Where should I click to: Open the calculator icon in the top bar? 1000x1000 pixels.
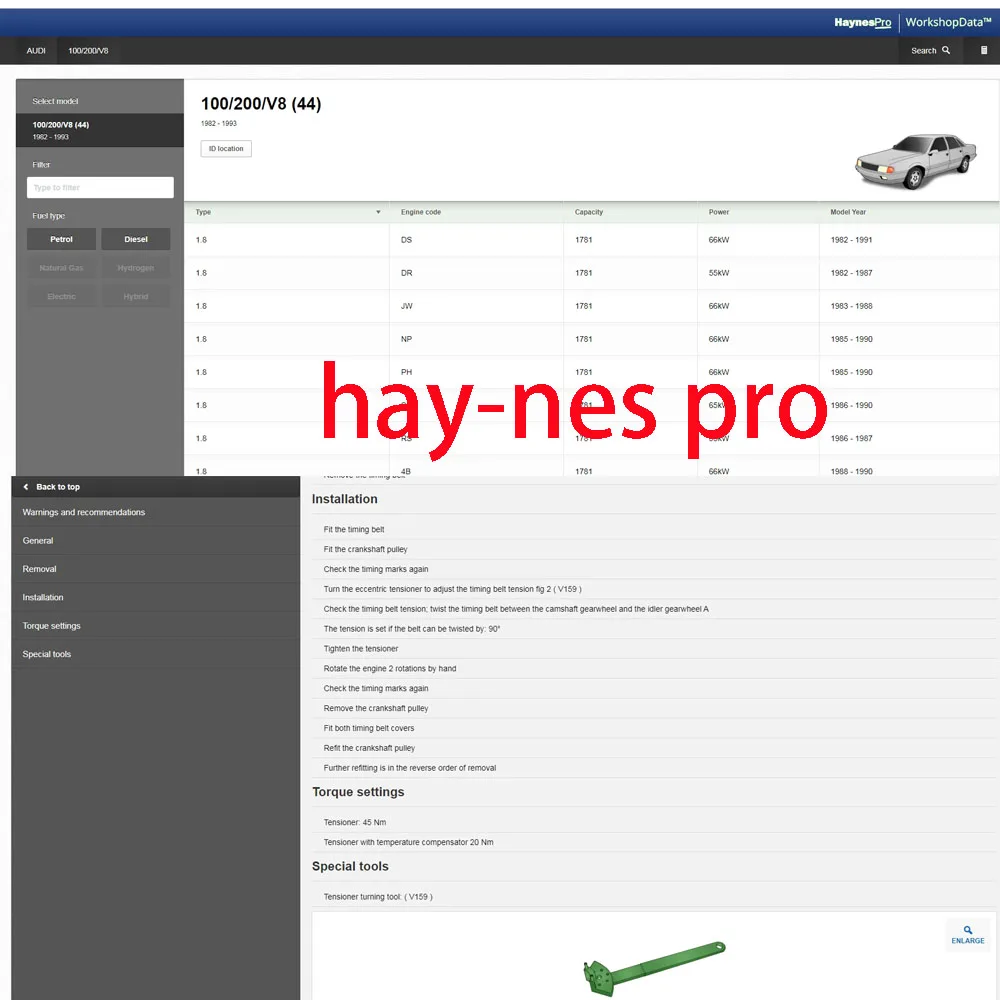click(x=983, y=50)
